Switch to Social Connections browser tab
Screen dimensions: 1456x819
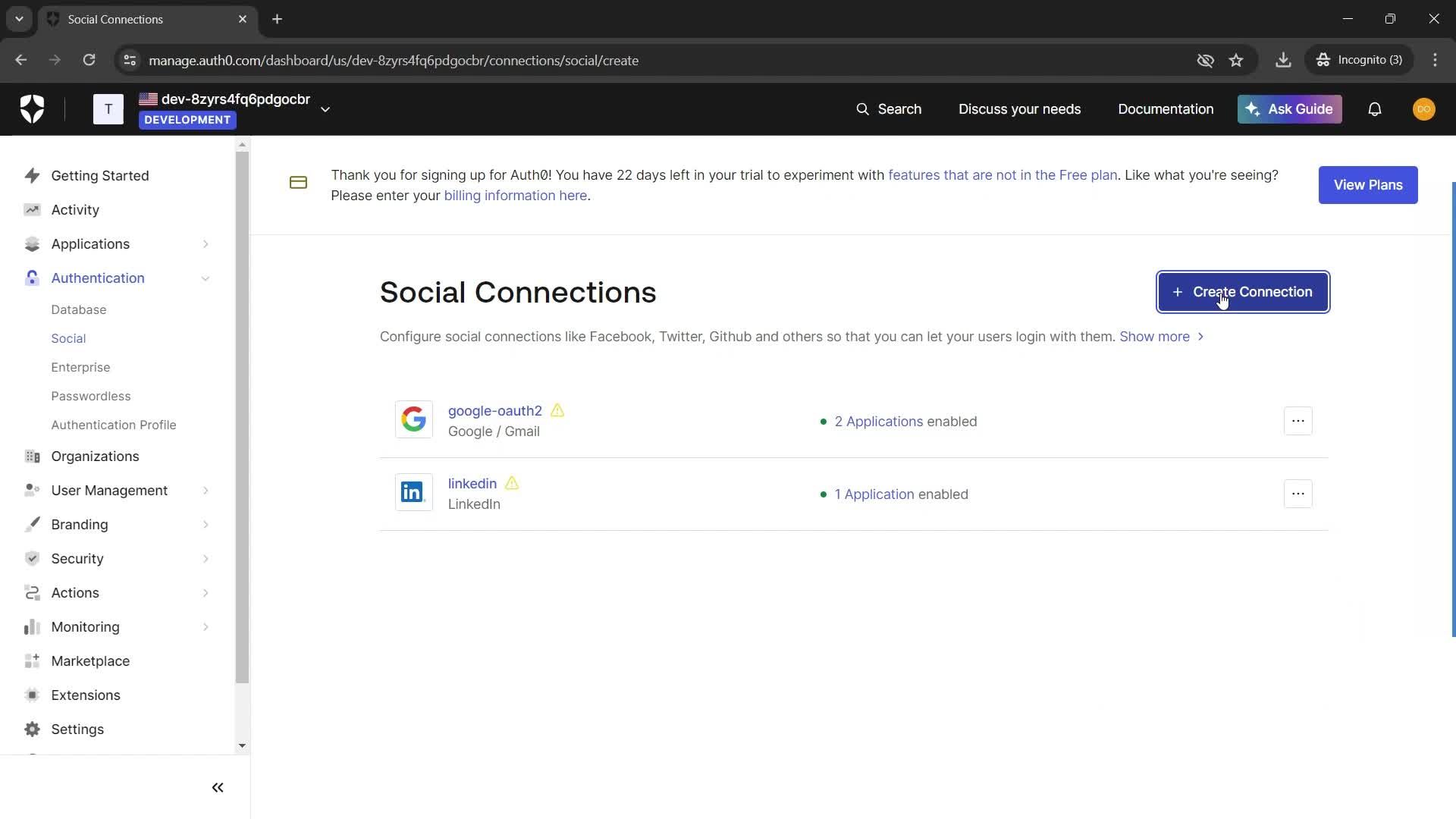[x=147, y=19]
